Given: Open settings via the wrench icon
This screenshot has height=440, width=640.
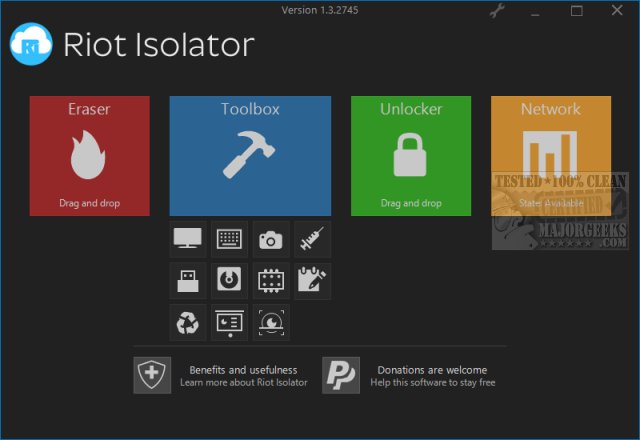Looking at the screenshot, I should tap(497, 11).
